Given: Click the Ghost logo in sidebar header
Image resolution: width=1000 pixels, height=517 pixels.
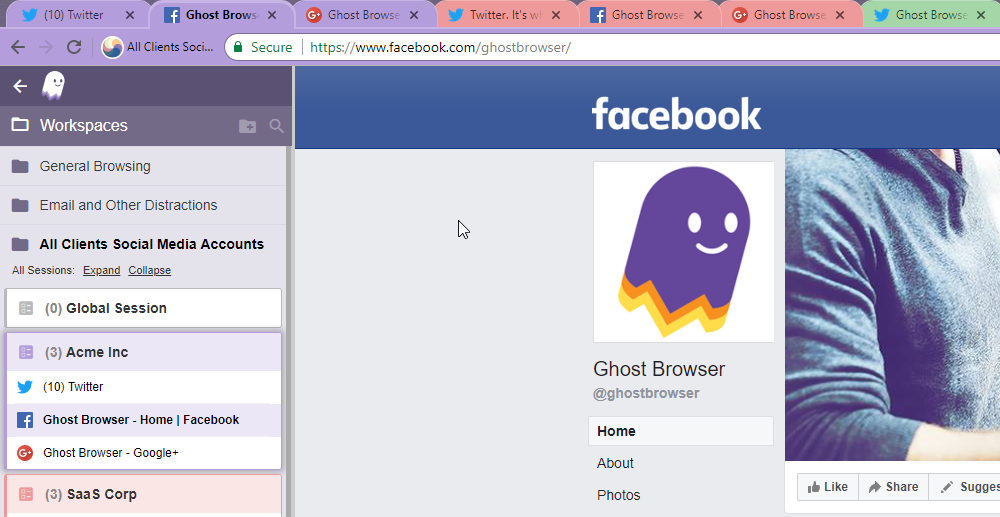Looking at the screenshot, I should (x=54, y=85).
